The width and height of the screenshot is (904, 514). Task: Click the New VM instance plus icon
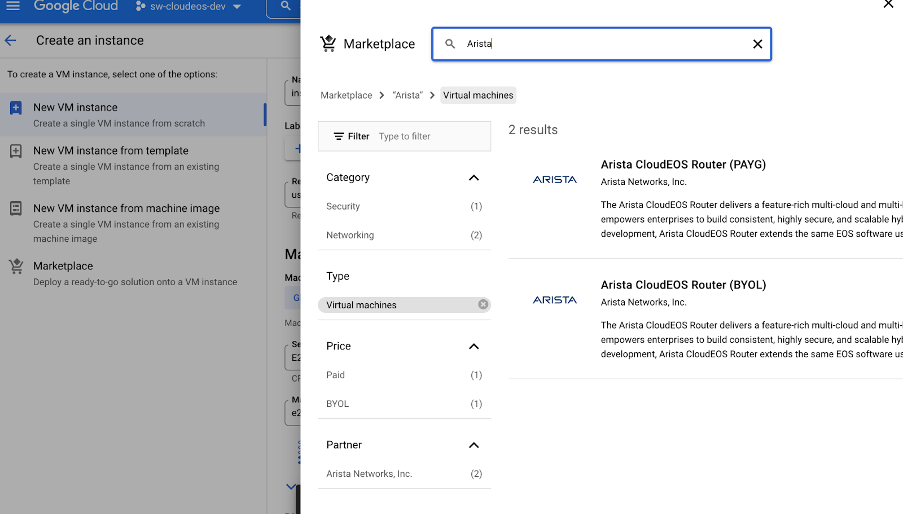pos(16,108)
